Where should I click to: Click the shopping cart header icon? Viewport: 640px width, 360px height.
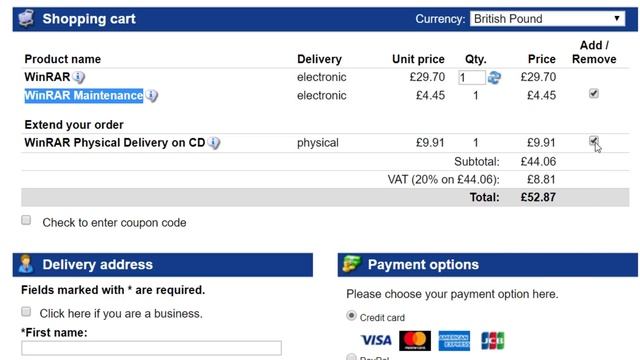(x=26, y=19)
